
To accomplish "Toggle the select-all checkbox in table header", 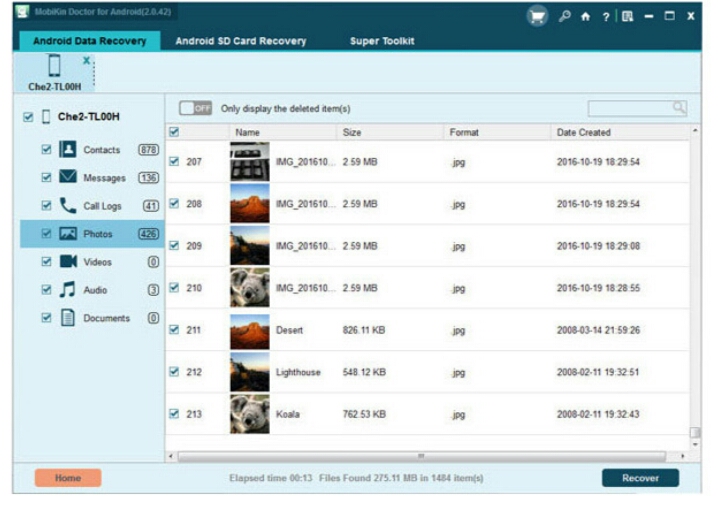I will coord(175,132).
